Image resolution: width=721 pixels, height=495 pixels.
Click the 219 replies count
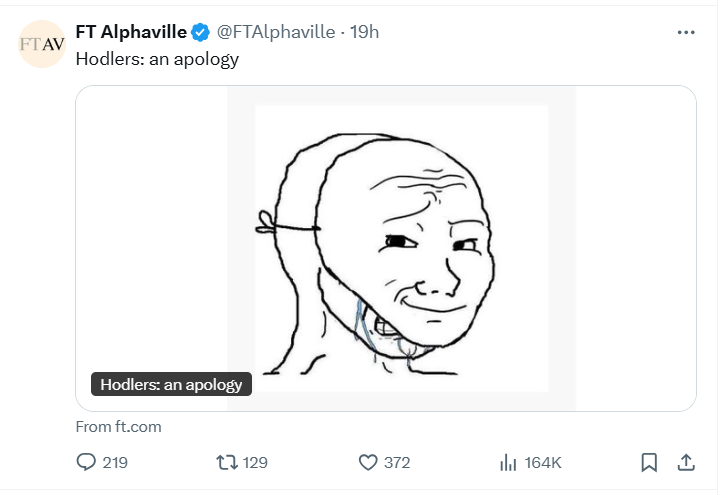pos(115,462)
